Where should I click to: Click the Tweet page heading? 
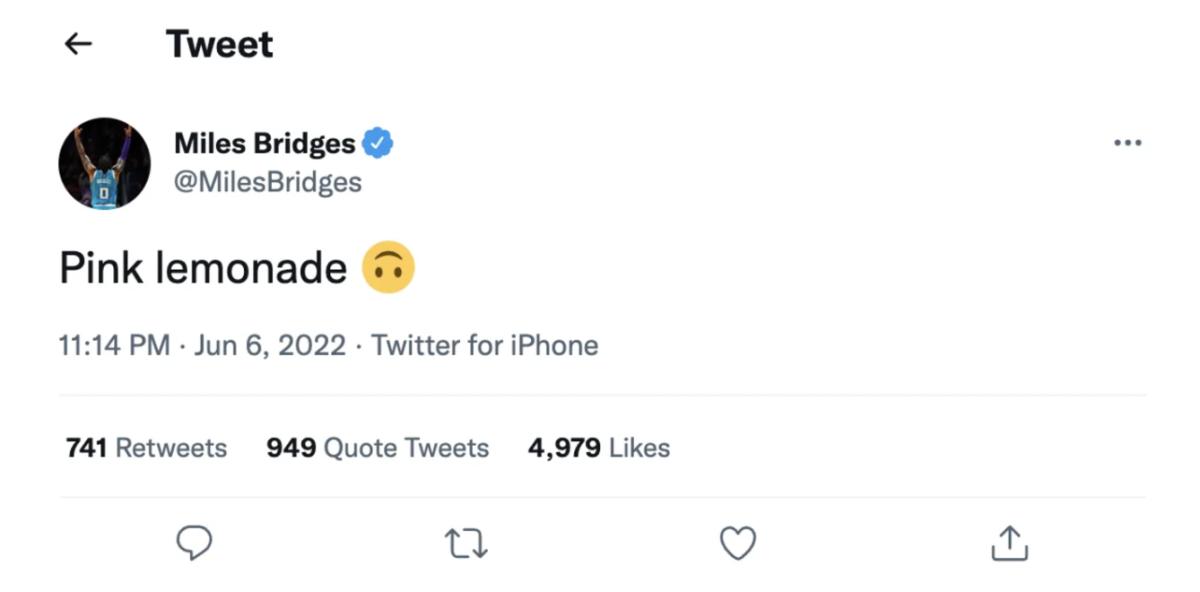click(x=219, y=44)
